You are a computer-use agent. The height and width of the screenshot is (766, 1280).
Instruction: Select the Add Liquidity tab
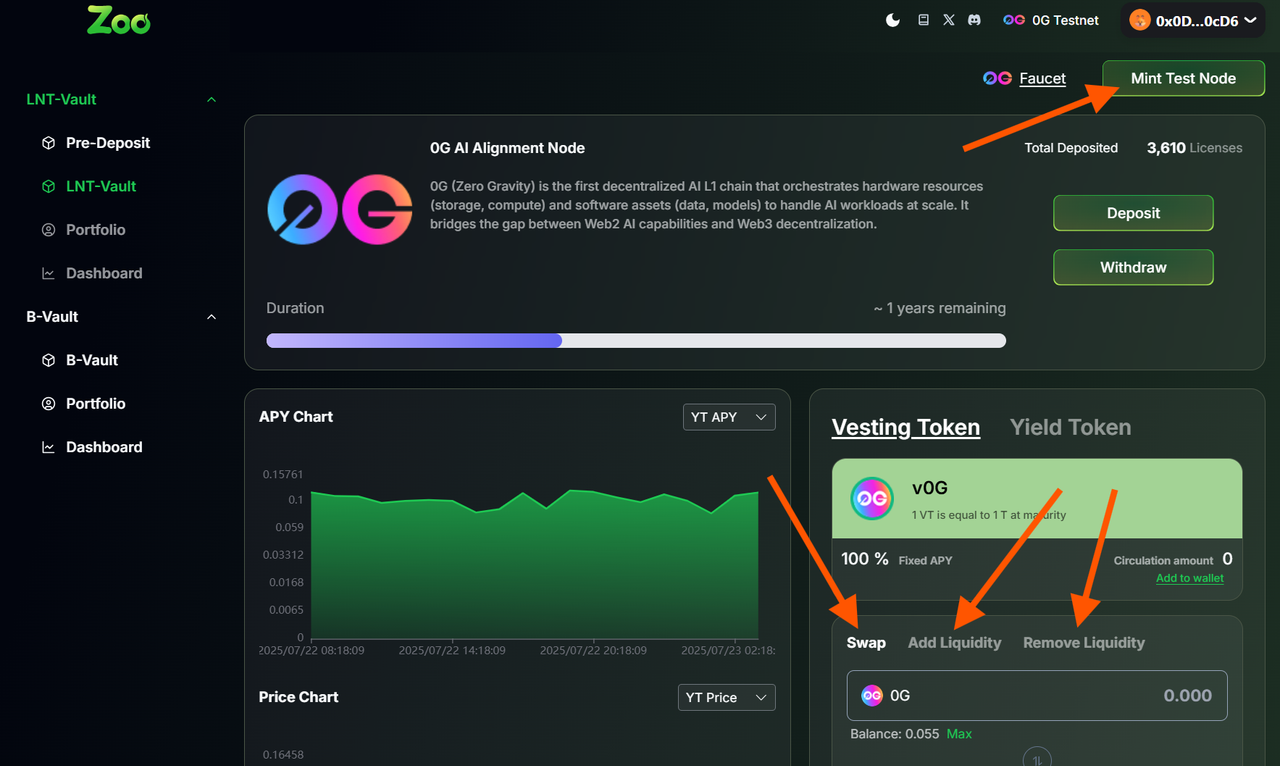coord(954,643)
